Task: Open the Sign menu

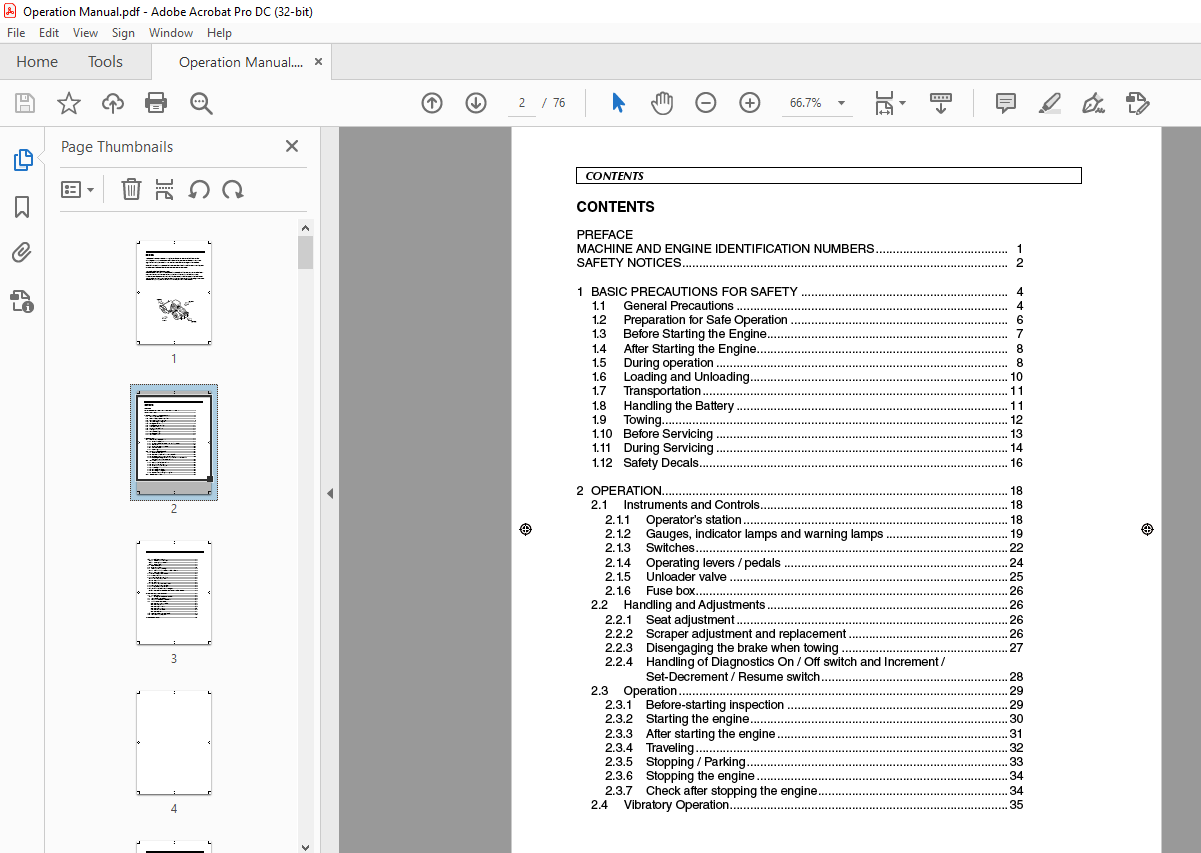Action: click(123, 33)
